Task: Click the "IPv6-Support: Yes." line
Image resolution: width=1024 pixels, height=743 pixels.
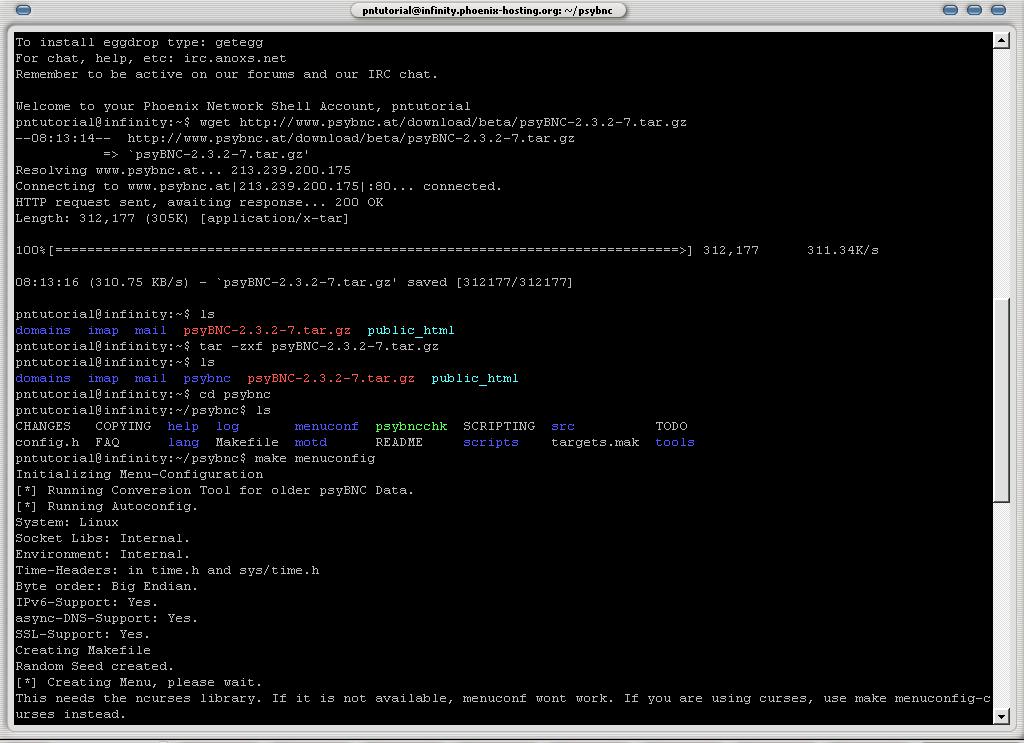Action: coord(87,603)
